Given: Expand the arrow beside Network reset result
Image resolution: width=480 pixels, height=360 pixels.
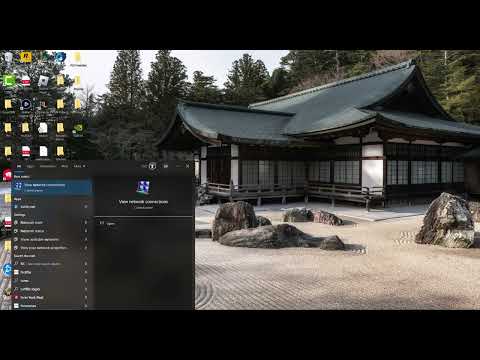Looking at the screenshot, I should click(86, 222).
